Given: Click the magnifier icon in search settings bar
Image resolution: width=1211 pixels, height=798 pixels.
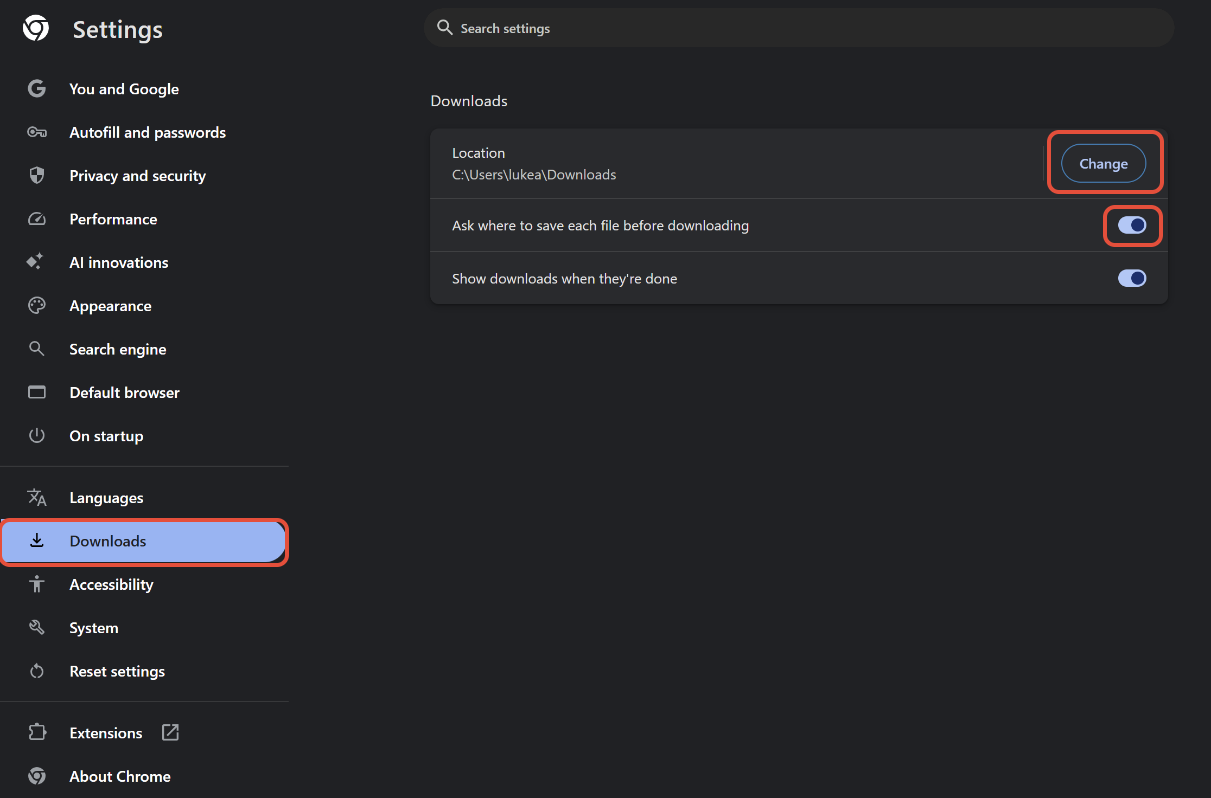Looking at the screenshot, I should point(445,28).
